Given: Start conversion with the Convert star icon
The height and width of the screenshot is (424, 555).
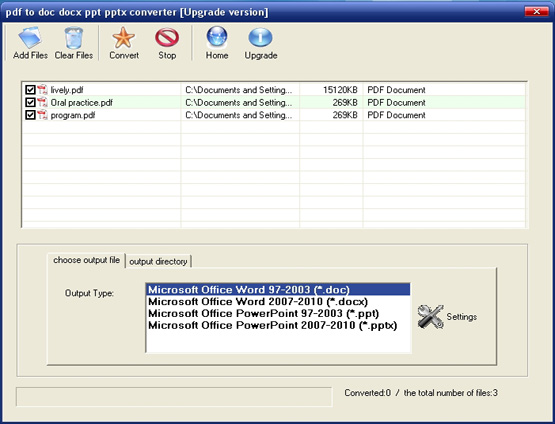Looking at the screenshot, I should tap(124, 38).
